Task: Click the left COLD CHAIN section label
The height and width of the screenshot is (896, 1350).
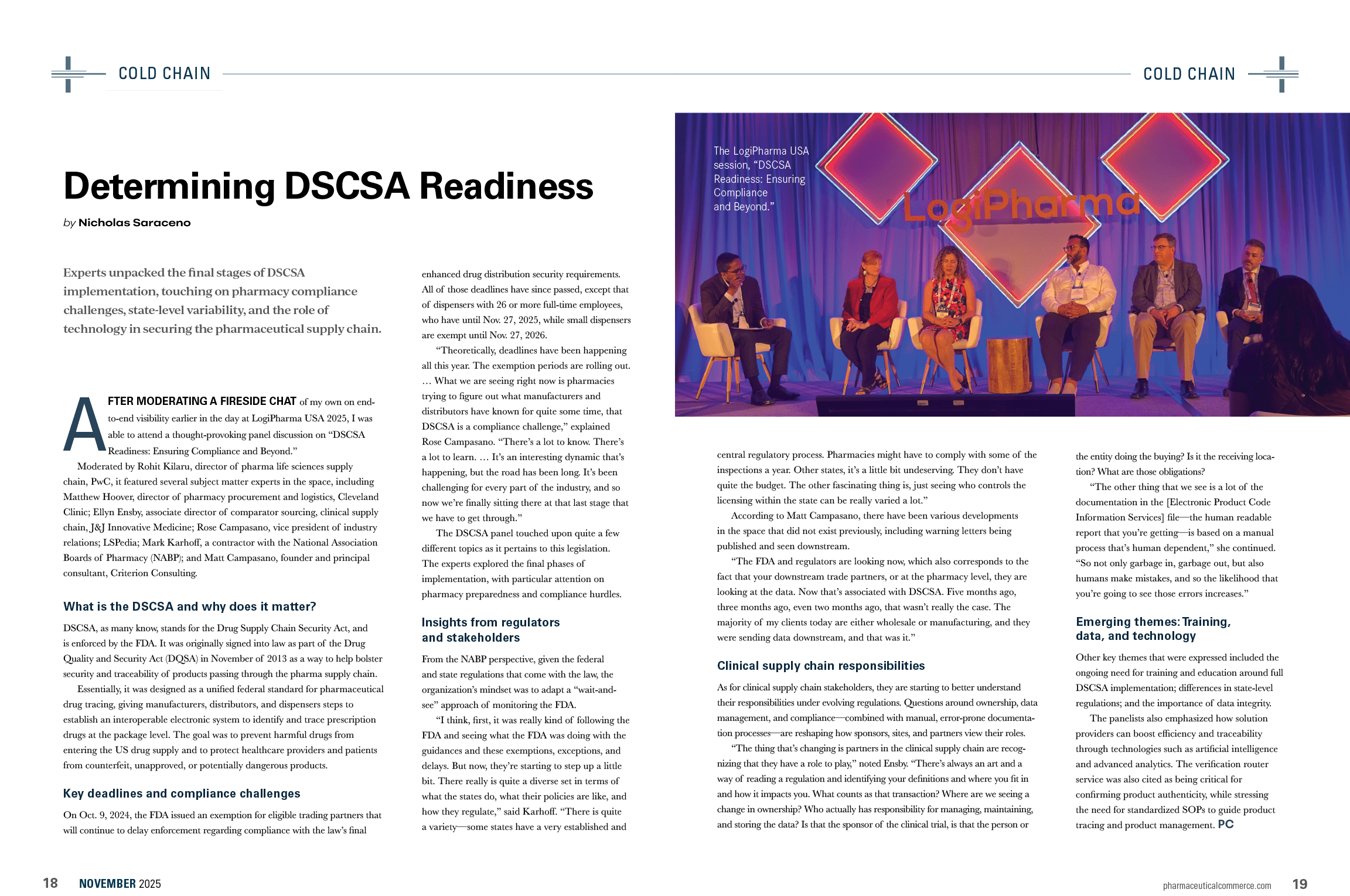Action: [164, 74]
